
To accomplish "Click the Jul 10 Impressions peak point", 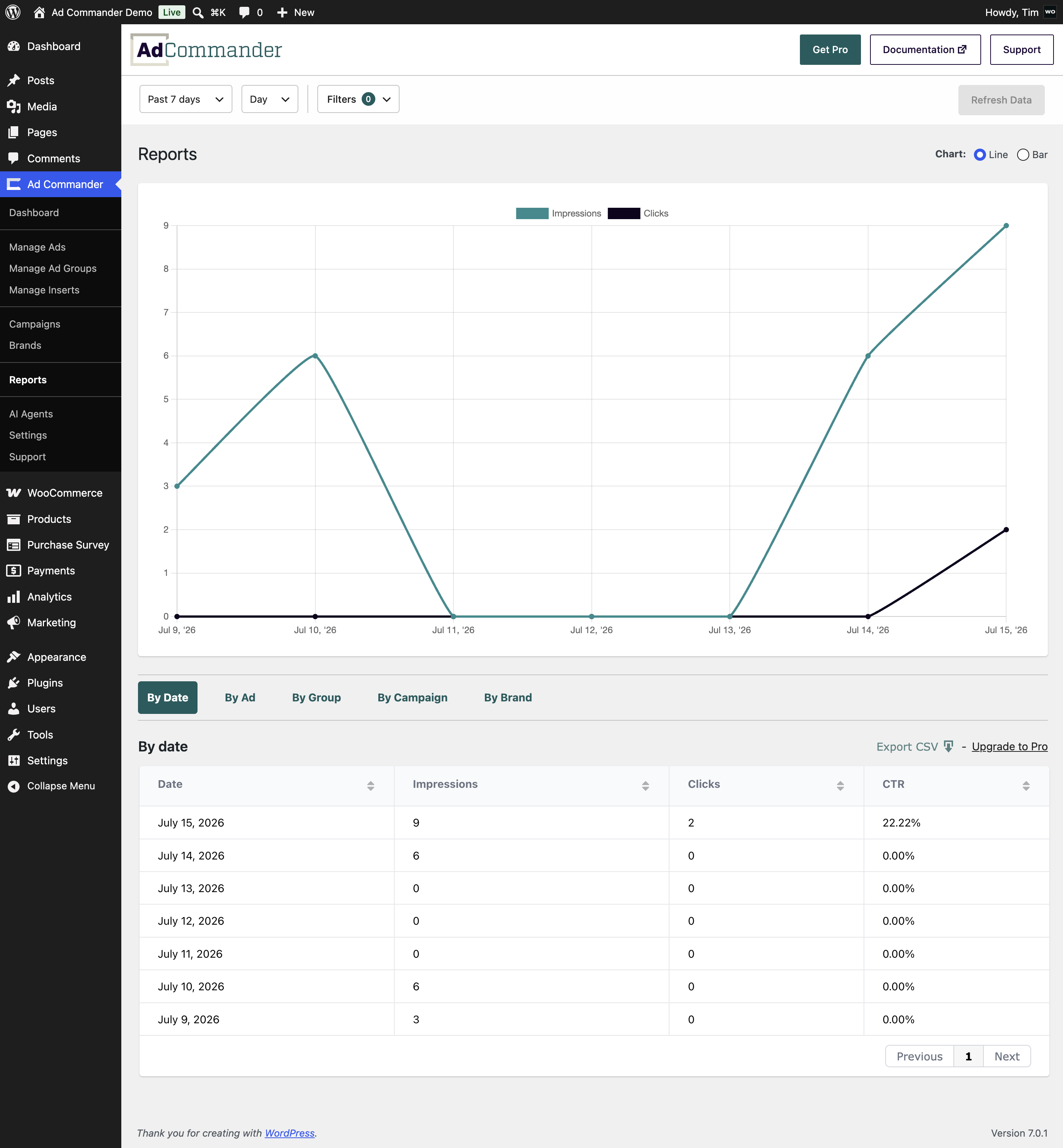I will [315, 356].
